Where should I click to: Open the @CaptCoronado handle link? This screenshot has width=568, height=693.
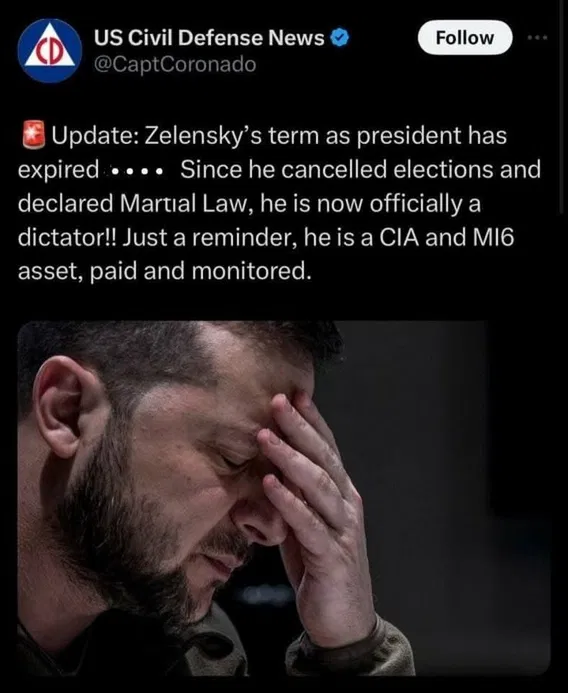(175, 65)
